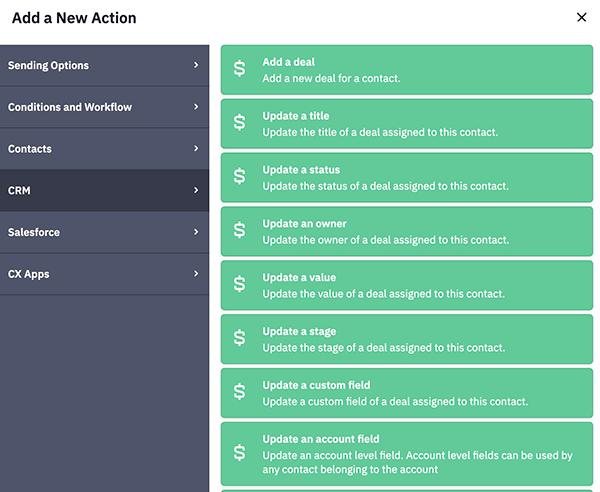This screenshot has height=492, width=600.
Task: Click the dollar icon beside Update an owner
Action: point(240,230)
